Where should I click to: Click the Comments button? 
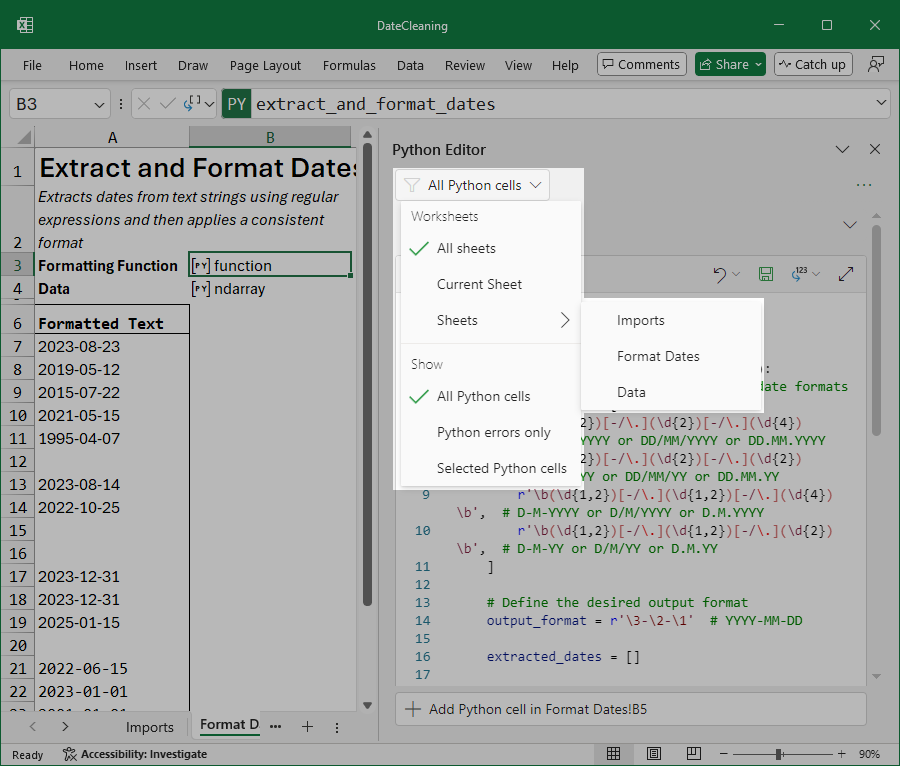[x=641, y=65]
